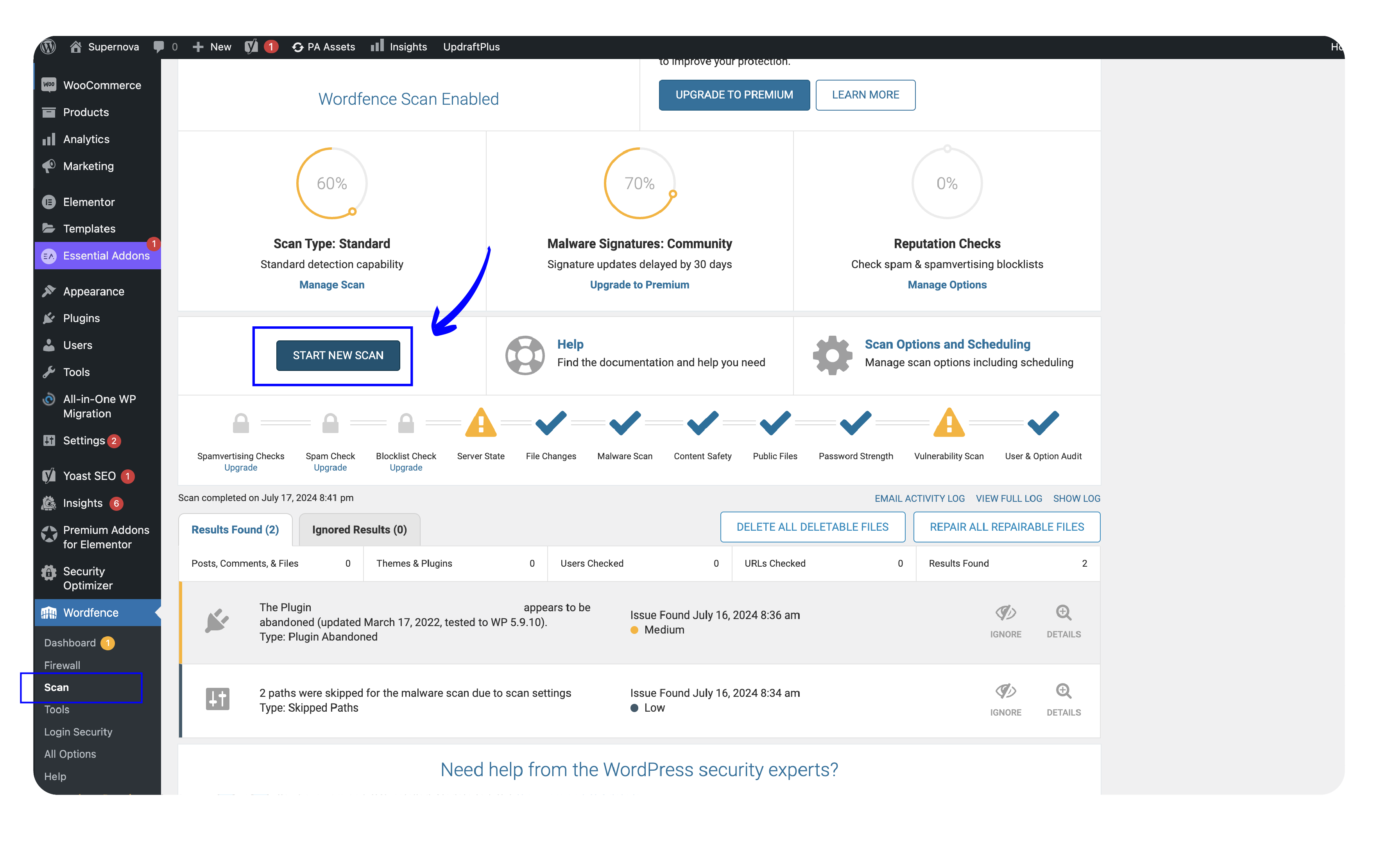Click the Yoast icon in admin bar
The height and width of the screenshot is (868, 1388).
tap(251, 47)
